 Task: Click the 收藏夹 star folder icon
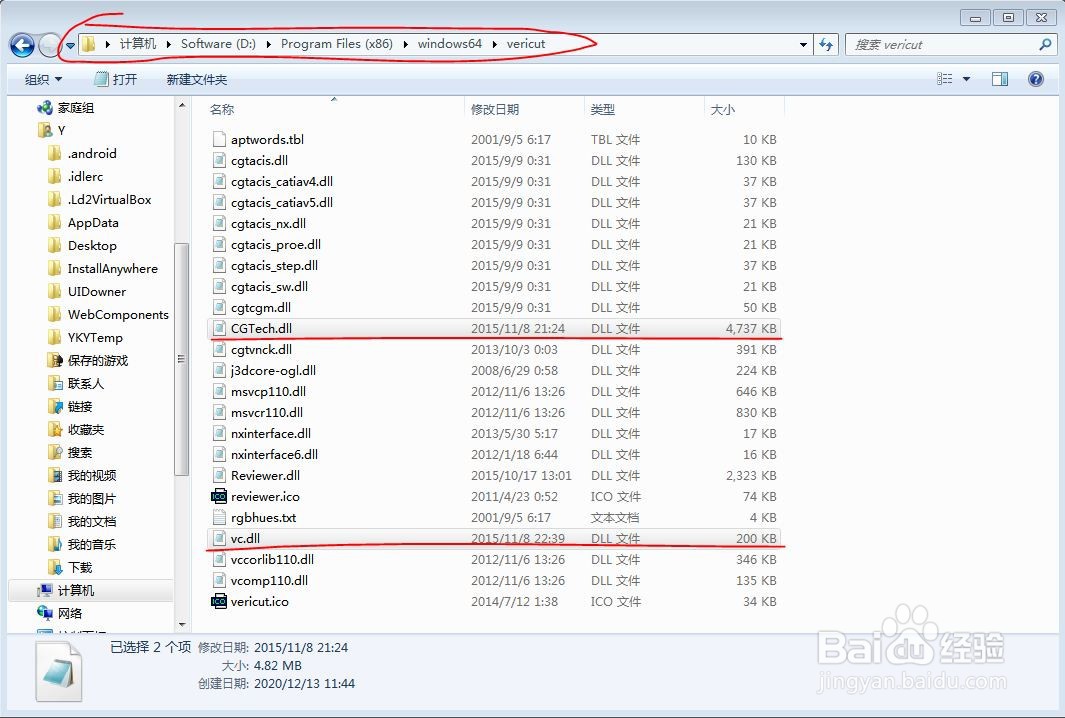pyautogui.click(x=55, y=430)
